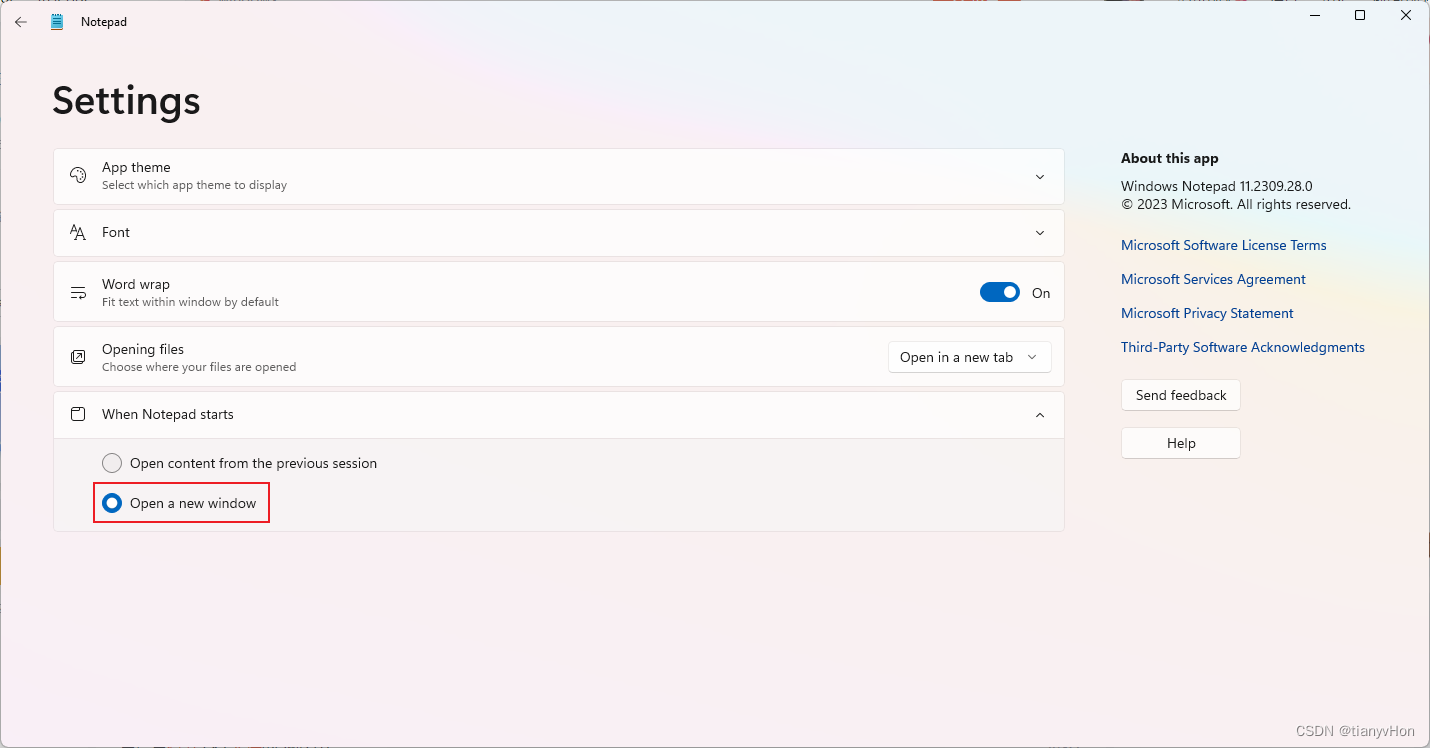1430x748 pixels.
Task: Expand the App theme section chevron
Action: point(1040,177)
